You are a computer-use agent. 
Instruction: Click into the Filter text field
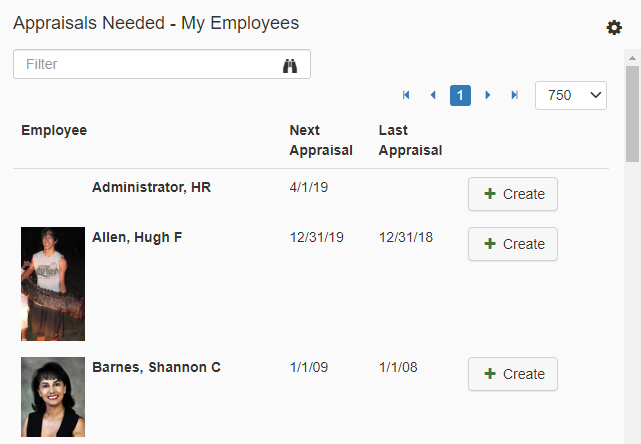point(150,65)
